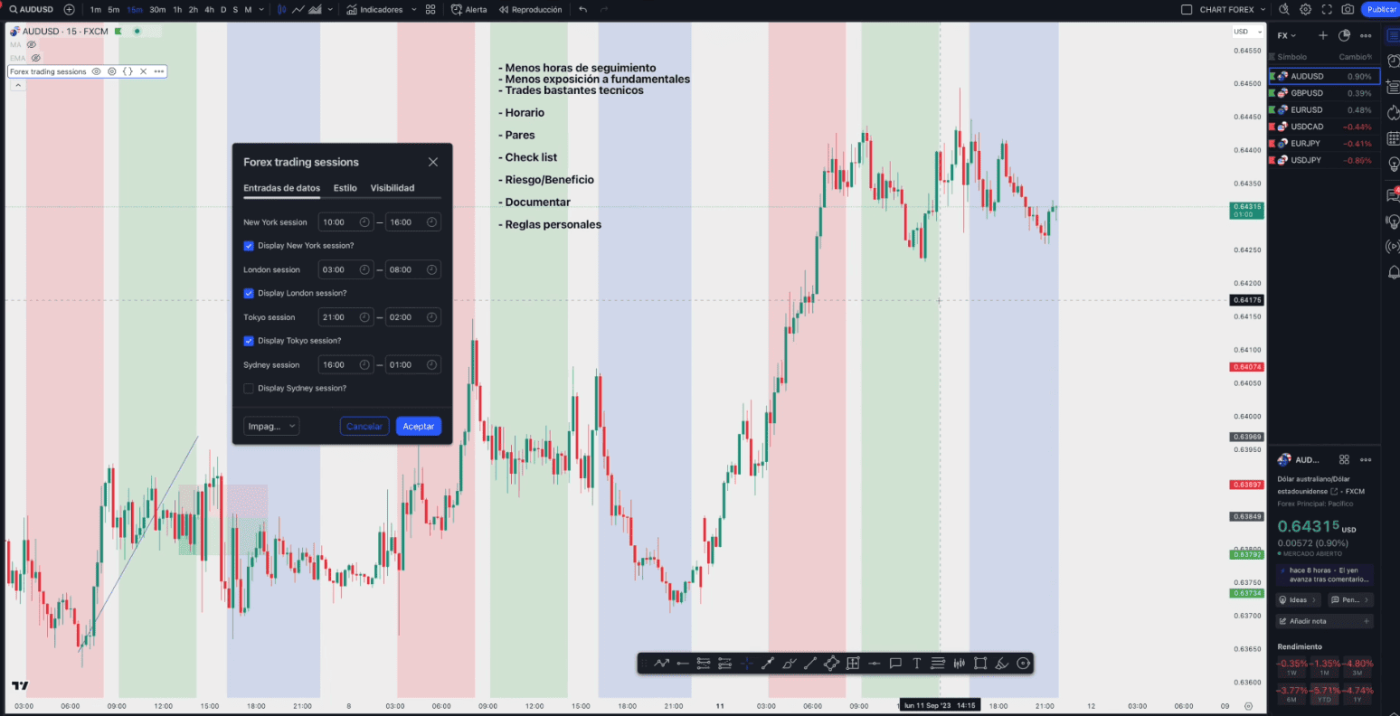Open the indicator templates grid icon

point(431,9)
